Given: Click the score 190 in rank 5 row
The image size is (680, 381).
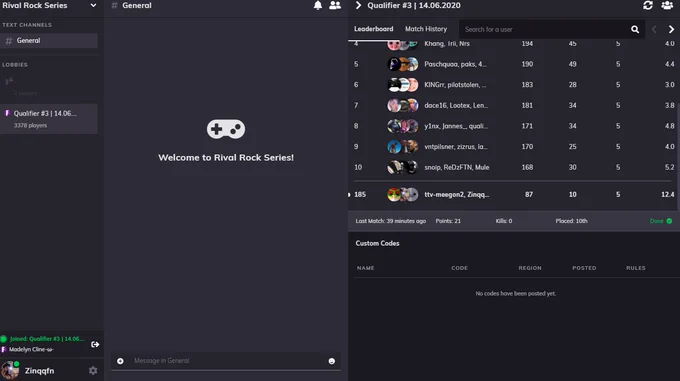Looking at the screenshot, I should pyautogui.click(x=527, y=64).
